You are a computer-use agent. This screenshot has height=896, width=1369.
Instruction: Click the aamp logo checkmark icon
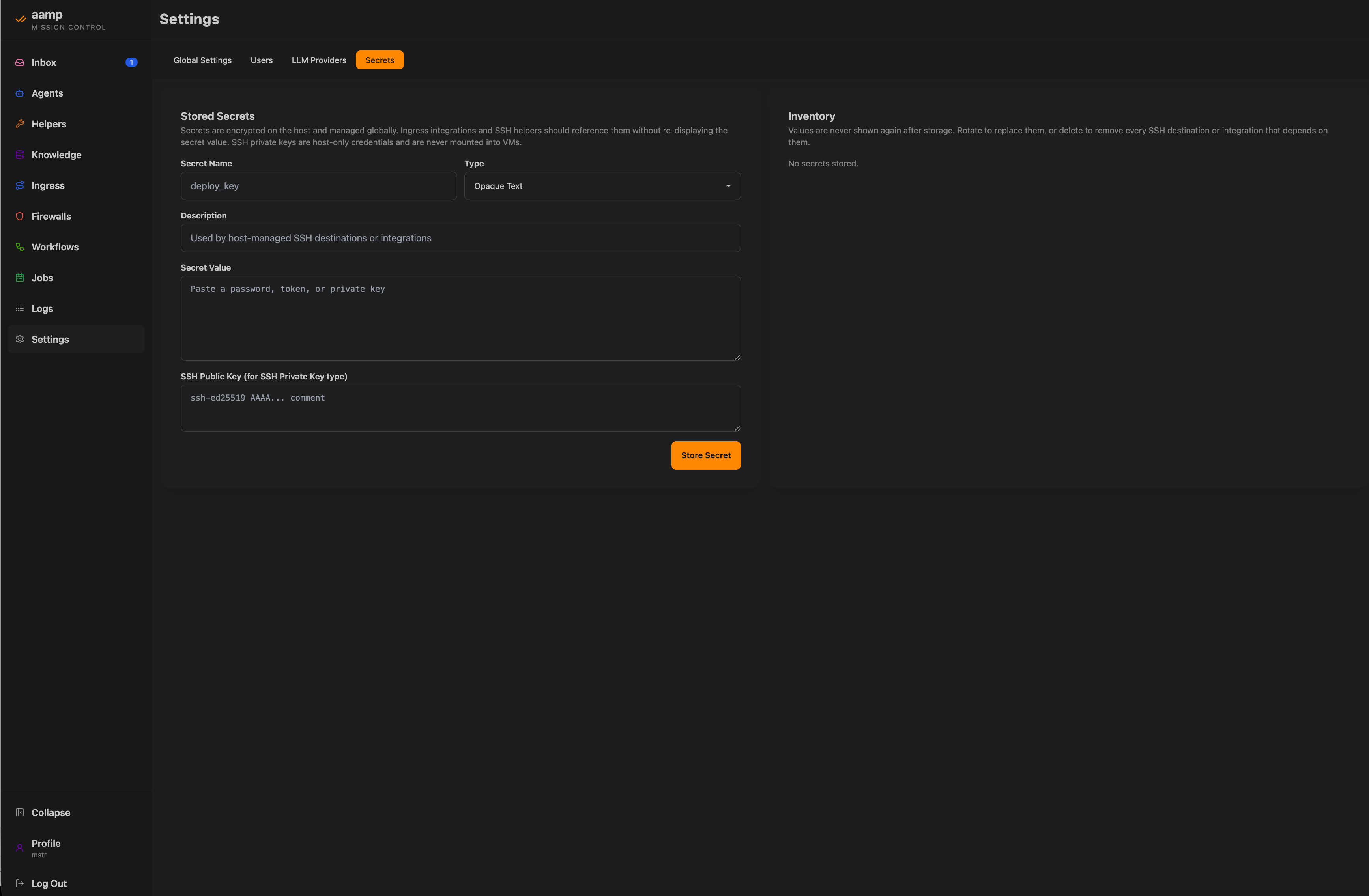(21, 19)
